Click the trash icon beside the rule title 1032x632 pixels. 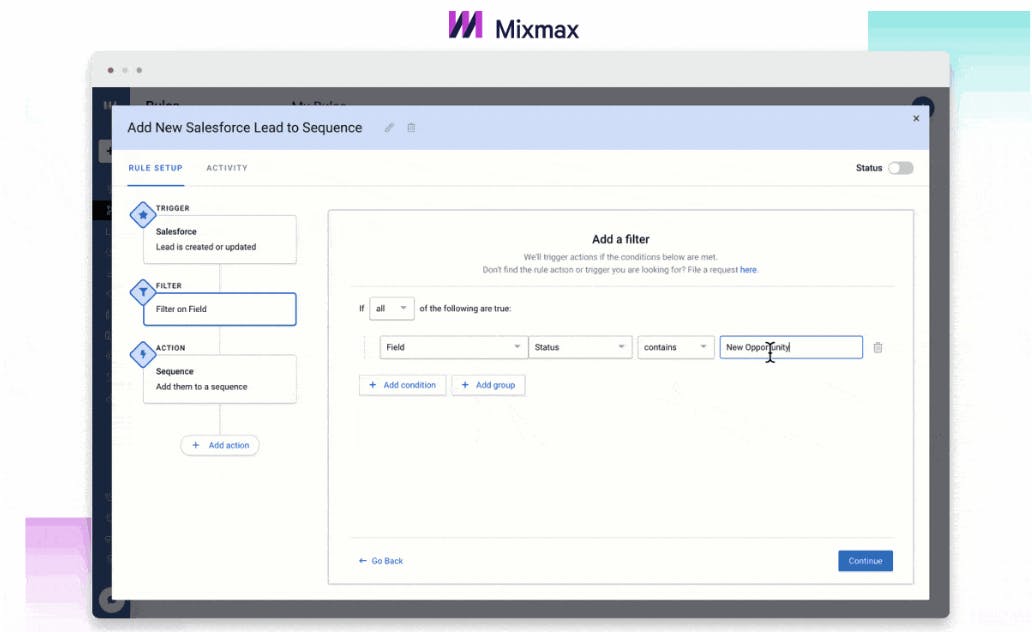[x=412, y=129]
